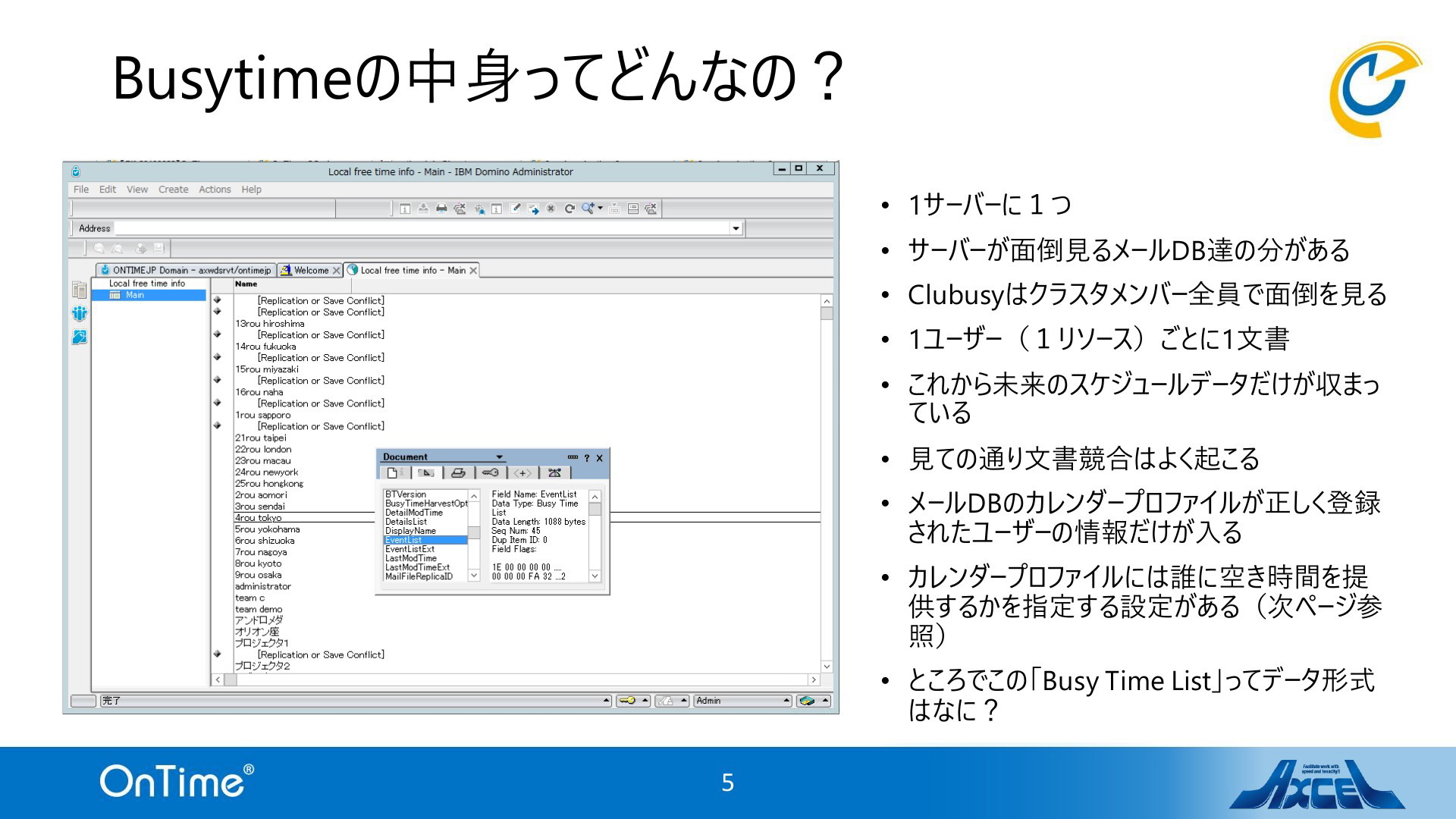Open the printer tab in properties box

458,472
